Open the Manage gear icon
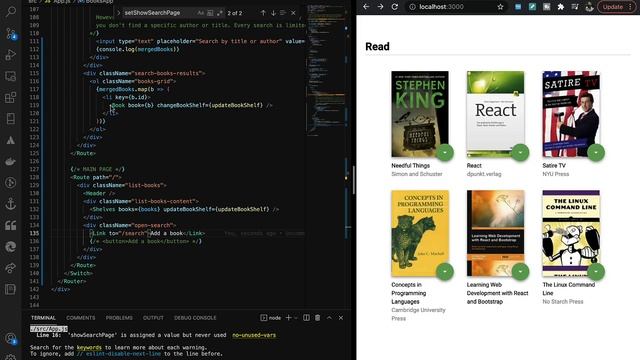 [x=11, y=356]
